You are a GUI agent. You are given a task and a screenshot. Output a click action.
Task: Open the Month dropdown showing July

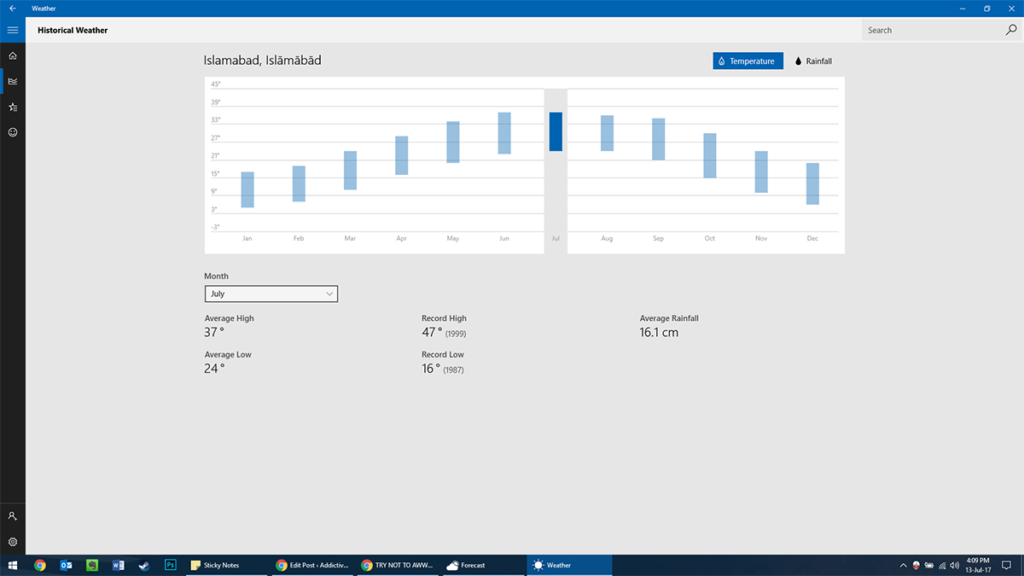coord(270,293)
